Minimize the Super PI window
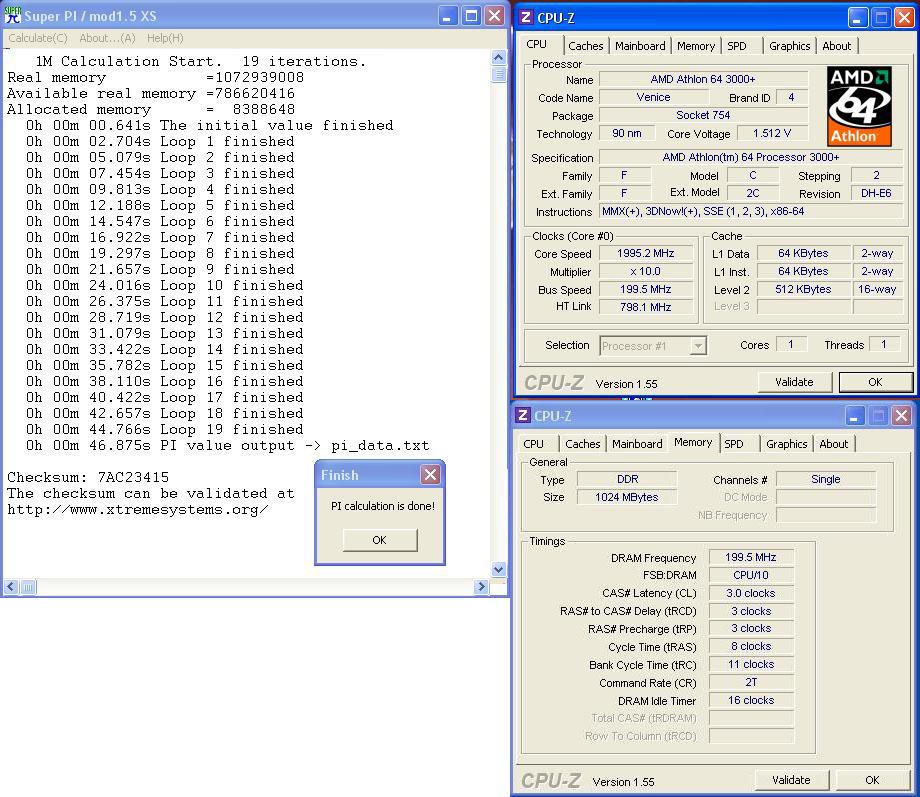The height and width of the screenshot is (797, 920). (447, 16)
